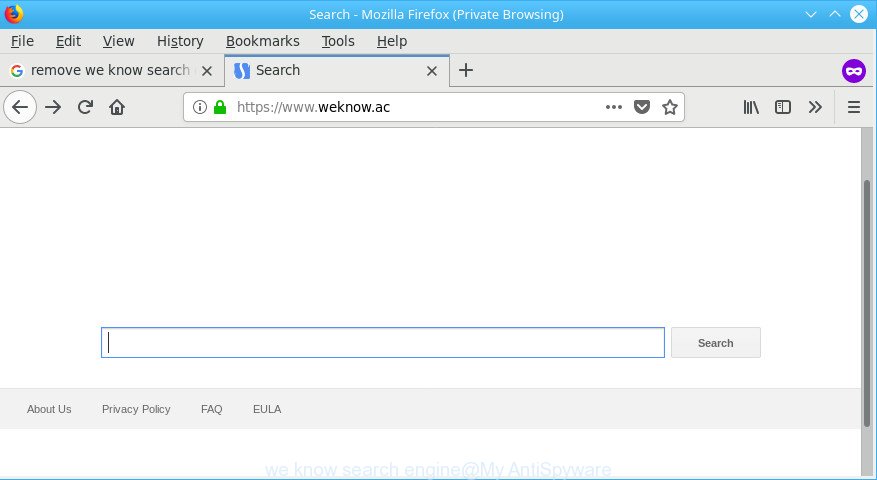Open the Edit menu
The width and height of the screenshot is (877, 480).
(68, 41)
